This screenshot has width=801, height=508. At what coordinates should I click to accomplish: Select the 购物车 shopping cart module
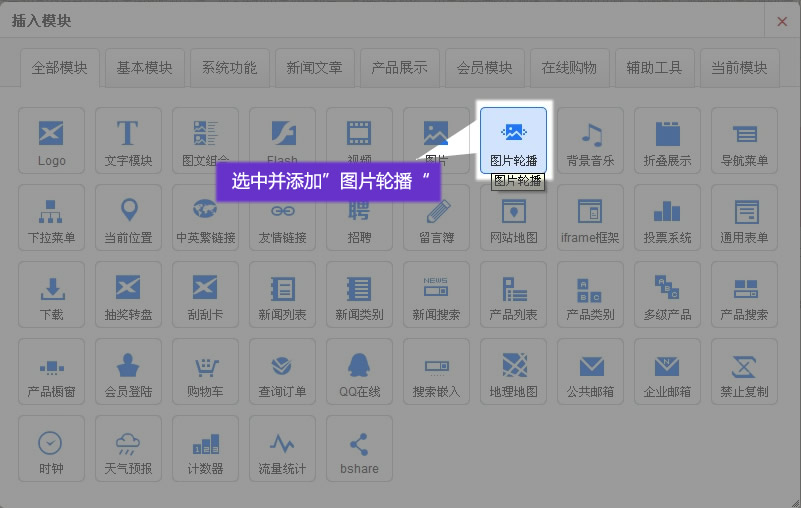pyautogui.click(x=205, y=372)
